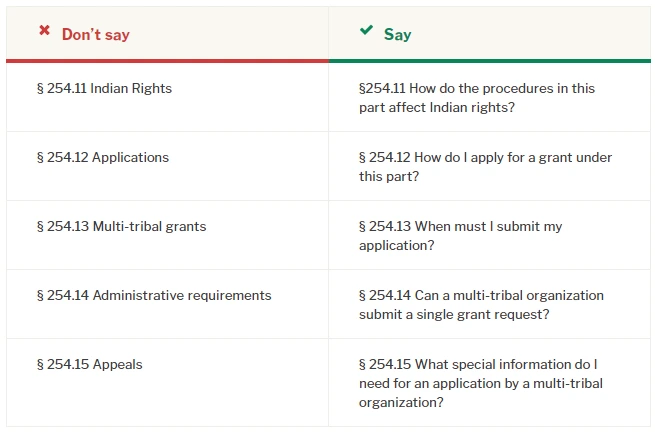Click the red underline below Don't say
Screen dimensions: 655x435
pyautogui.click(x=168, y=61)
